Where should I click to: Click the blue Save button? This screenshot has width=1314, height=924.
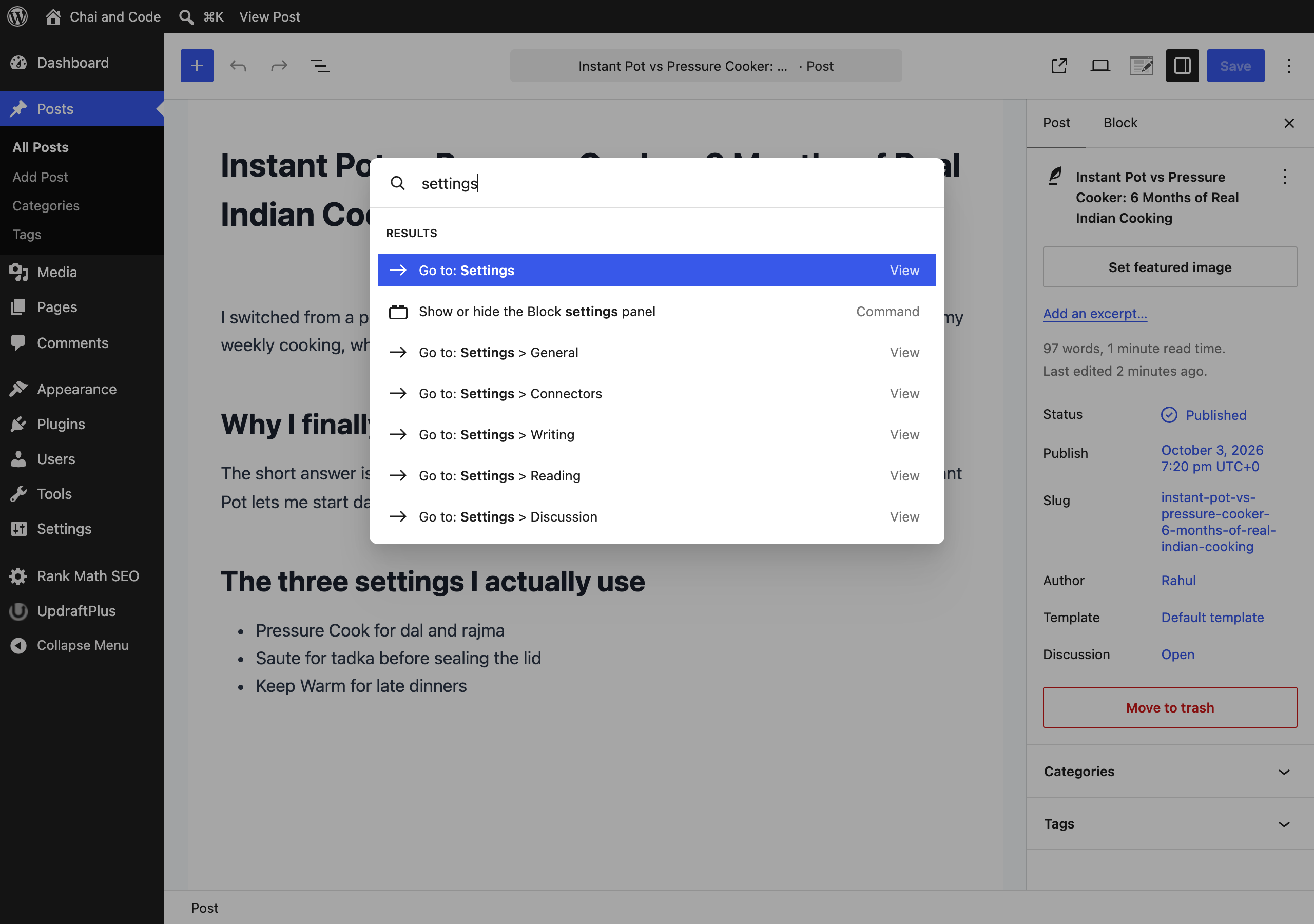pyautogui.click(x=1235, y=66)
